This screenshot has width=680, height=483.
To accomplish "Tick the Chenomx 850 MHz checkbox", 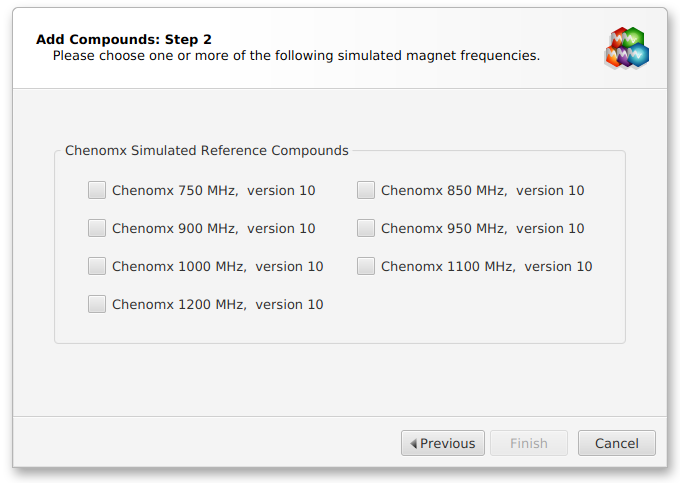I will pyautogui.click(x=366, y=190).
